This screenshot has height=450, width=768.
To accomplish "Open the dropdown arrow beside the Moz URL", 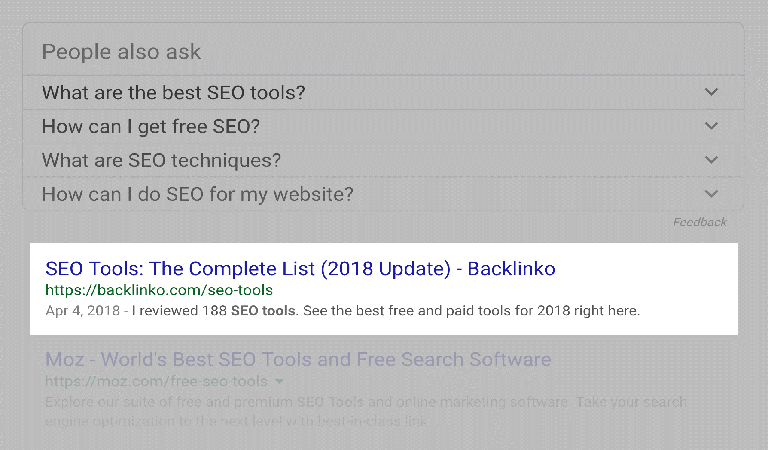I will (279, 381).
